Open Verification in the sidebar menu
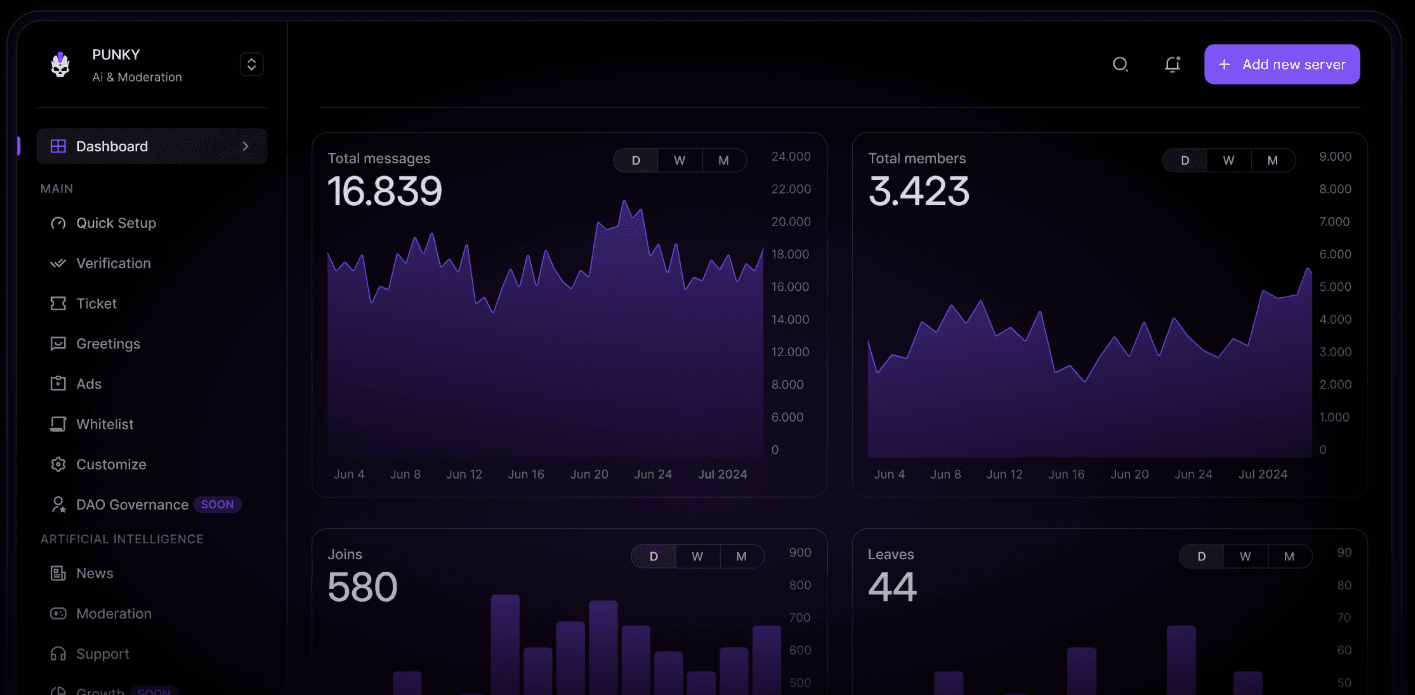 point(113,263)
